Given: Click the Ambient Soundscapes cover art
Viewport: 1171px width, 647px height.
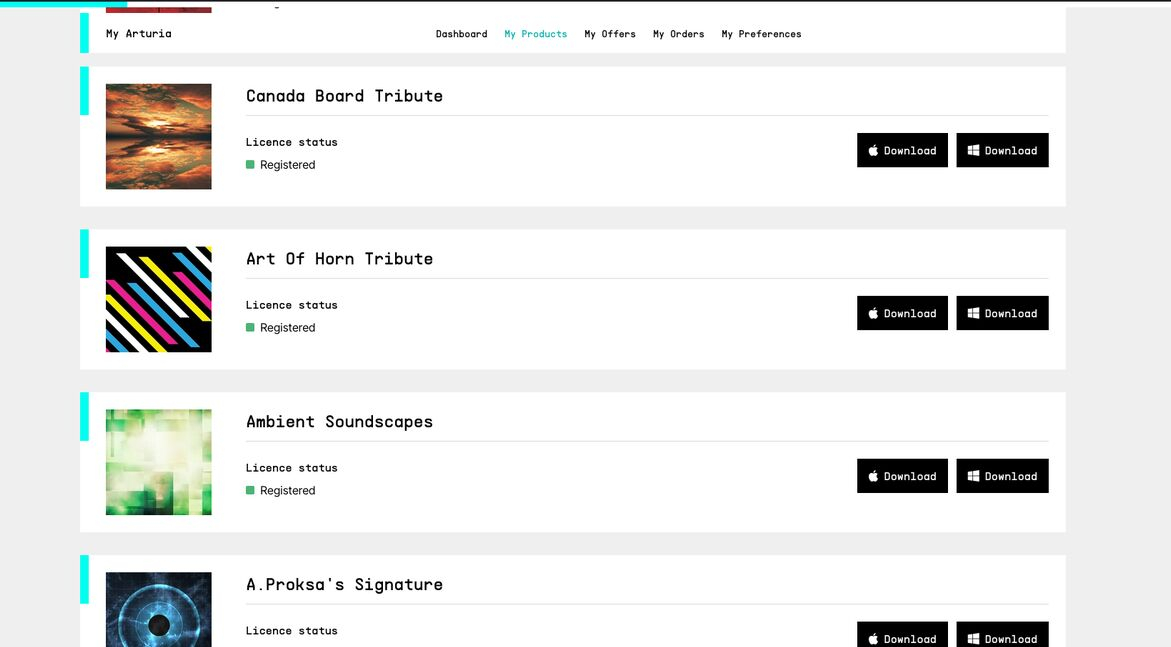Looking at the screenshot, I should click(159, 462).
